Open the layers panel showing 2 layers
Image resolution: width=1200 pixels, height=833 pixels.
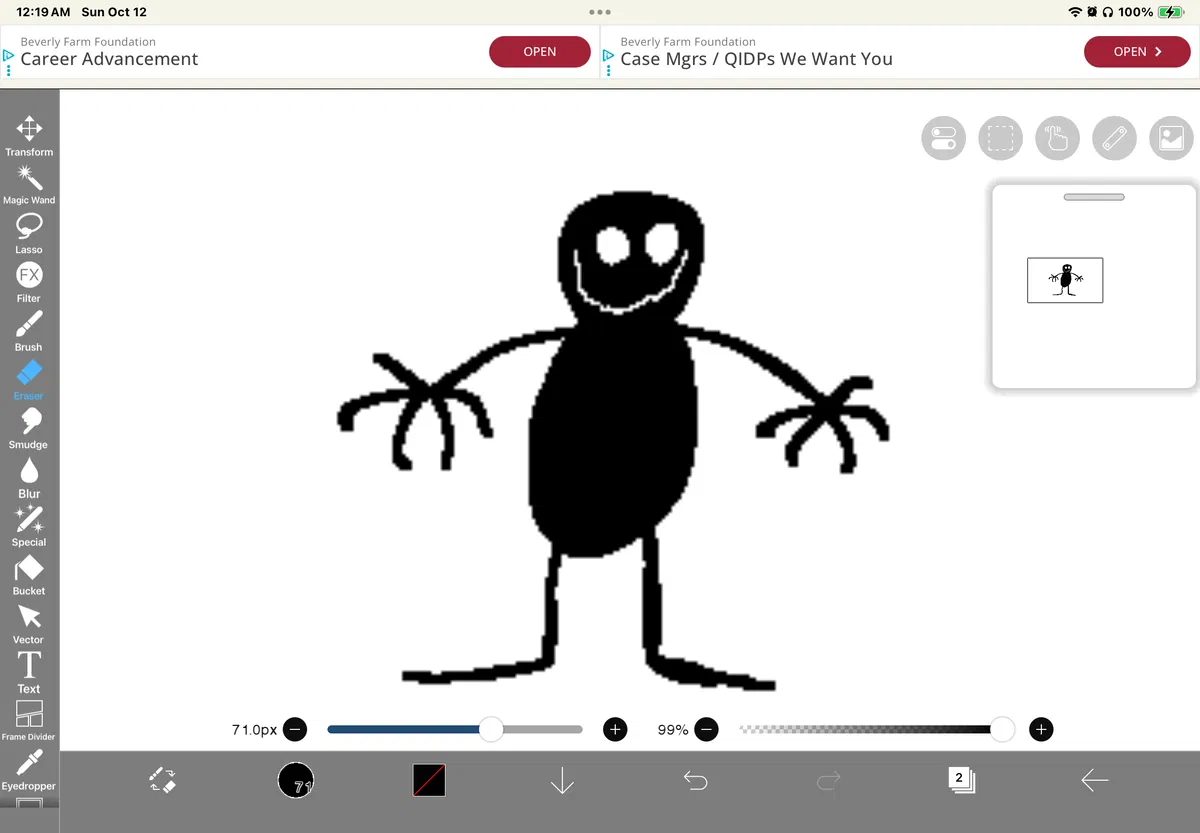coord(961,780)
